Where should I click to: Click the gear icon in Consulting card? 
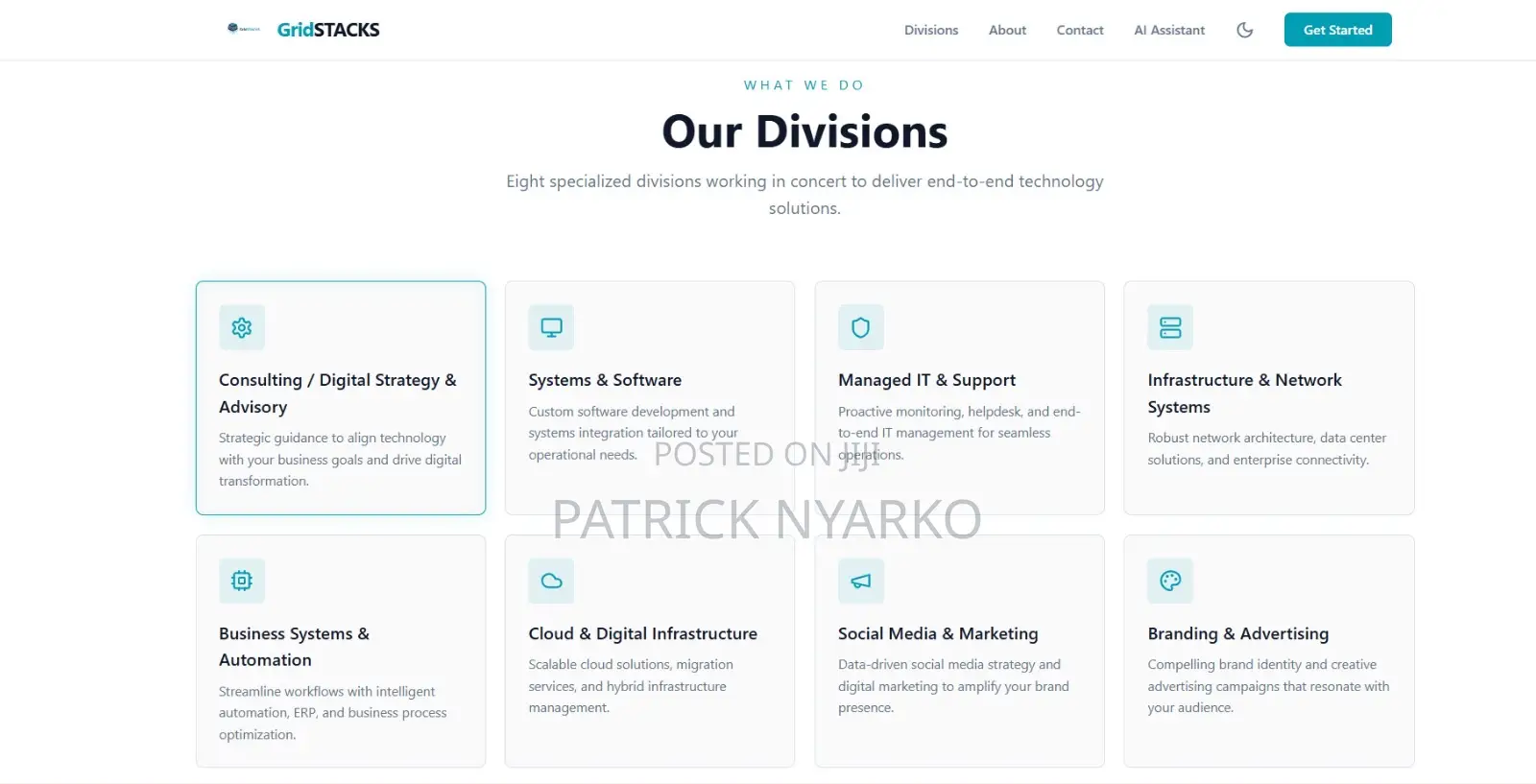(242, 327)
